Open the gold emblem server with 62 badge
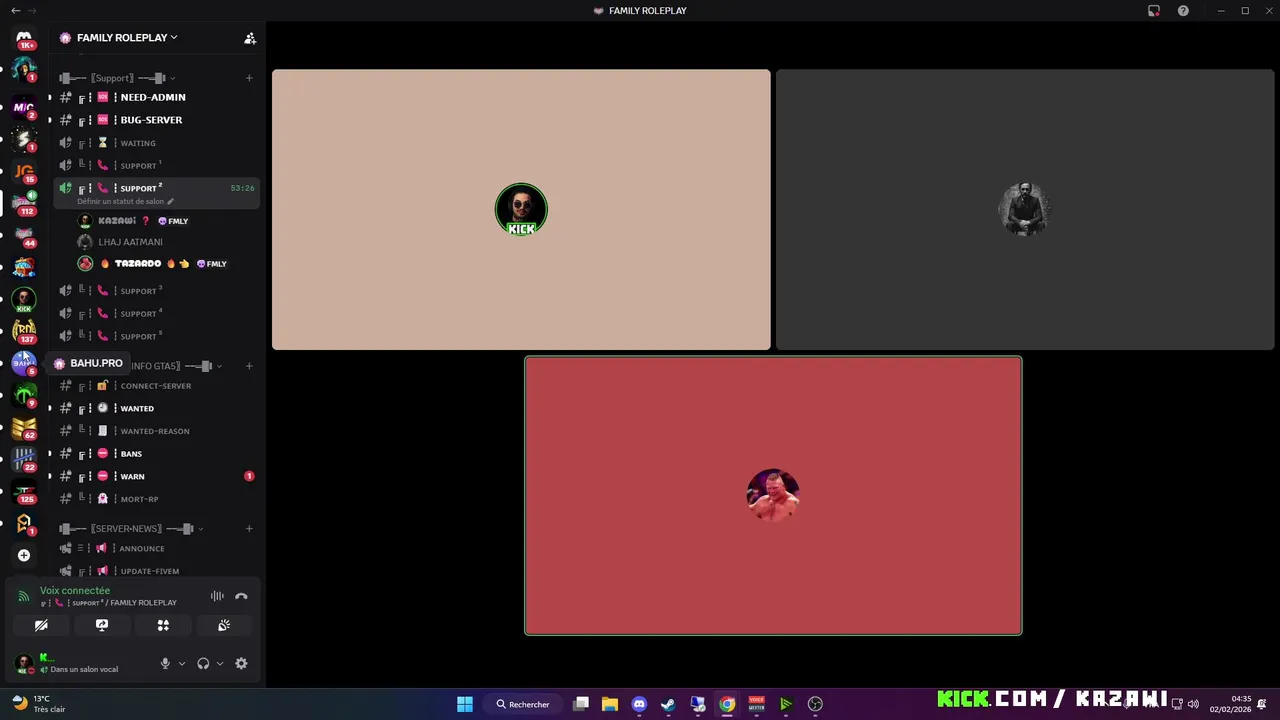Image resolution: width=1280 pixels, height=720 pixels. 24,427
